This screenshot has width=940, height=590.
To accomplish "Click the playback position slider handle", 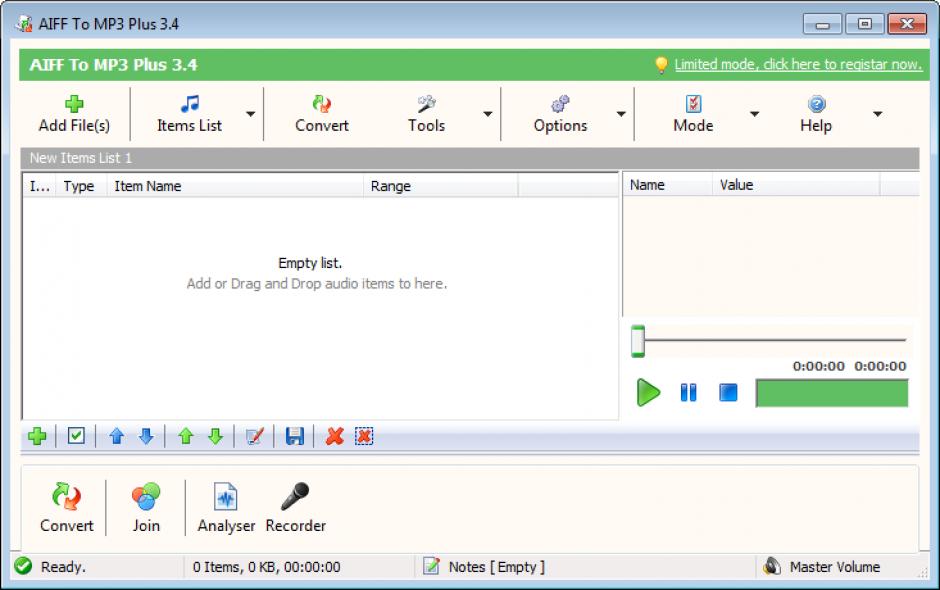I will click(x=638, y=341).
